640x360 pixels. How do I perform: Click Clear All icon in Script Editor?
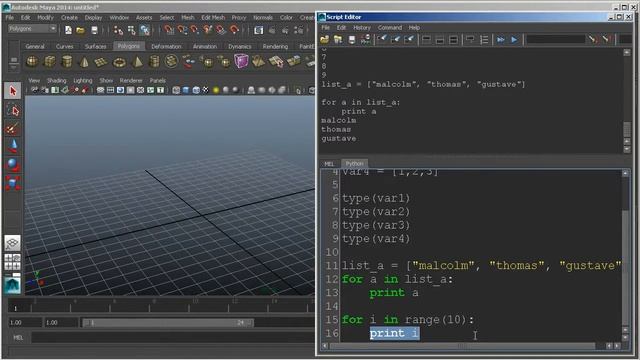click(409, 40)
